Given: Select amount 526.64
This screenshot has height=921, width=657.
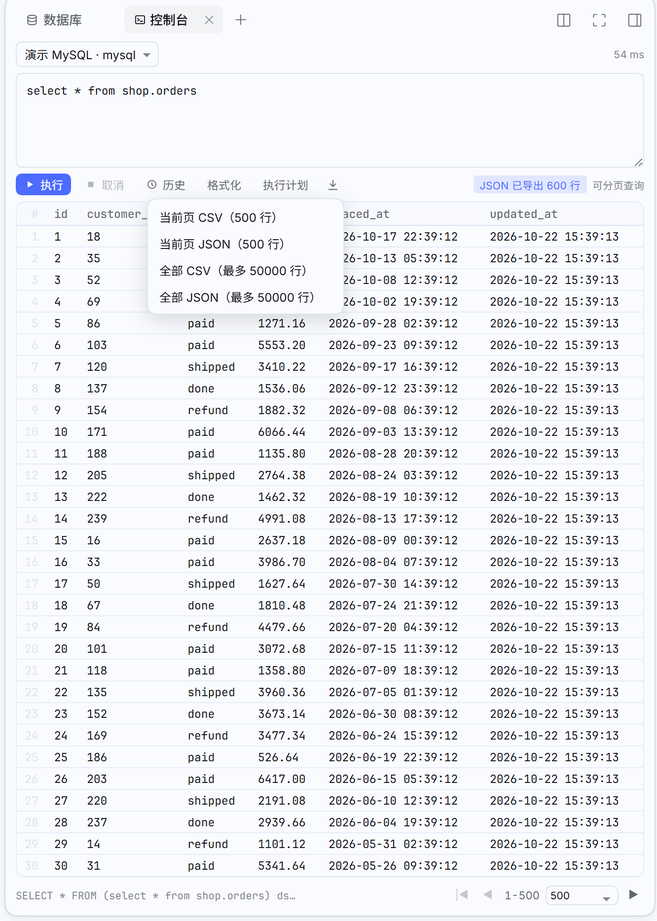Looking at the screenshot, I should pos(278,758).
